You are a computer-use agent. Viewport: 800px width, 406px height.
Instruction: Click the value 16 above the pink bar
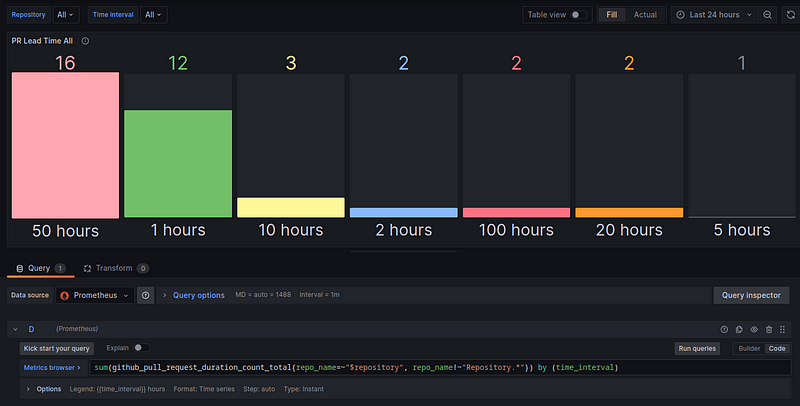pyautogui.click(x=65, y=63)
